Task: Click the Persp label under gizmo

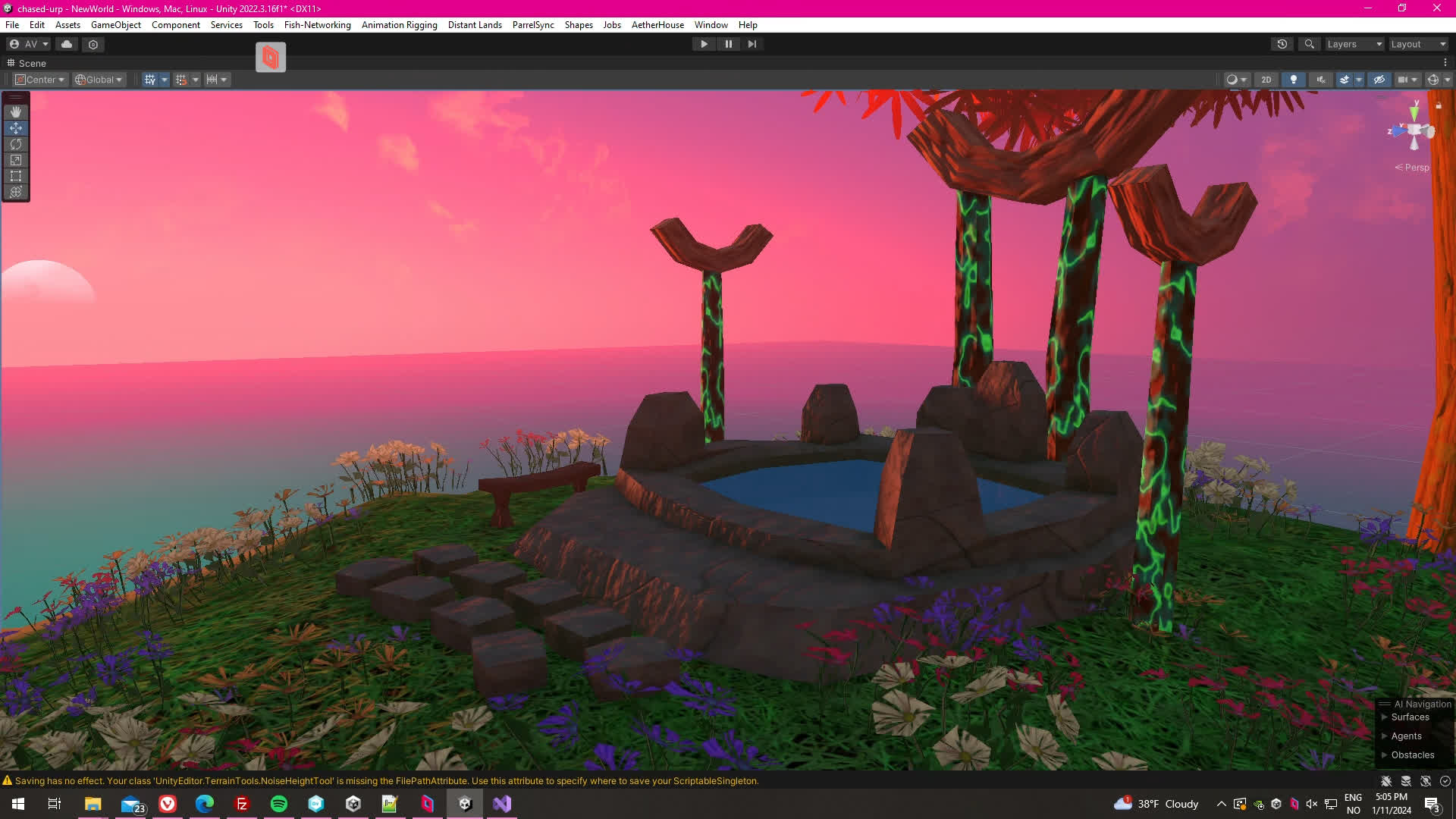Action: click(1415, 168)
